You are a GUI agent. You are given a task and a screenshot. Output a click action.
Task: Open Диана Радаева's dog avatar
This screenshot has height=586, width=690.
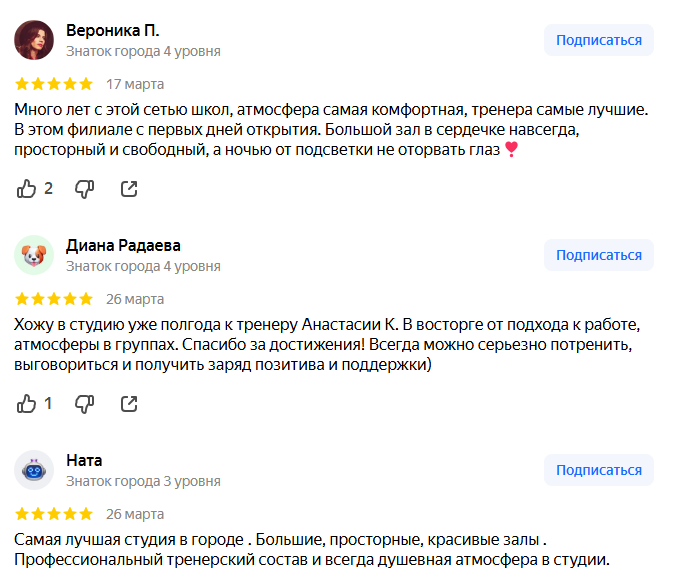[x=34, y=255]
